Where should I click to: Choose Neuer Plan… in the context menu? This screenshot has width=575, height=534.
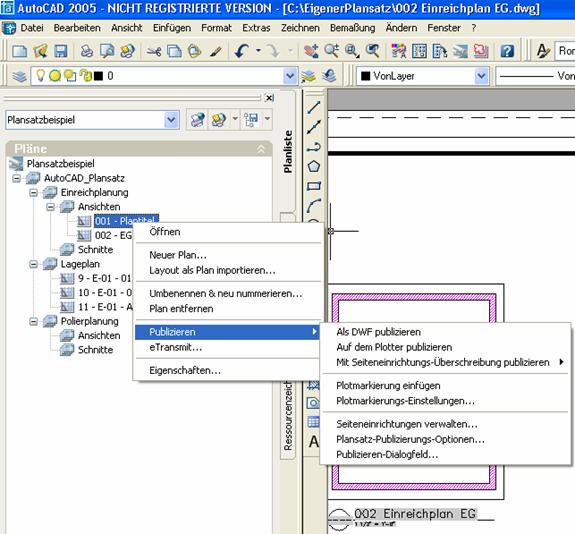tap(178, 255)
